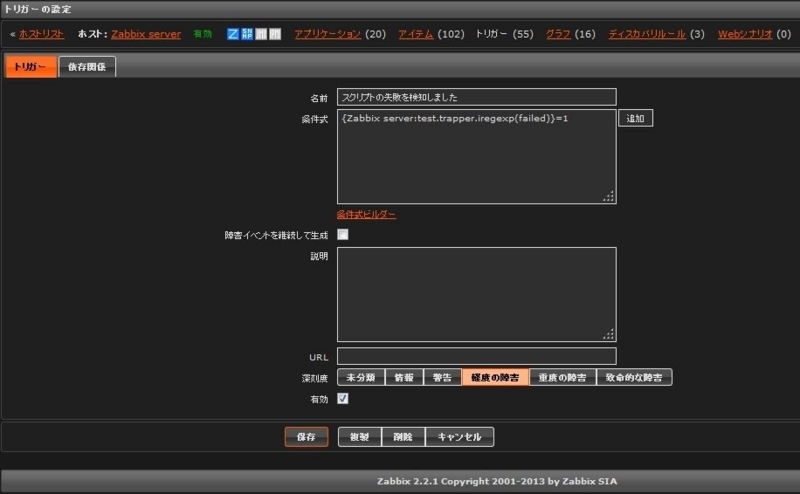Click the 名前 input field
The image size is (800, 494).
[x=477, y=97]
